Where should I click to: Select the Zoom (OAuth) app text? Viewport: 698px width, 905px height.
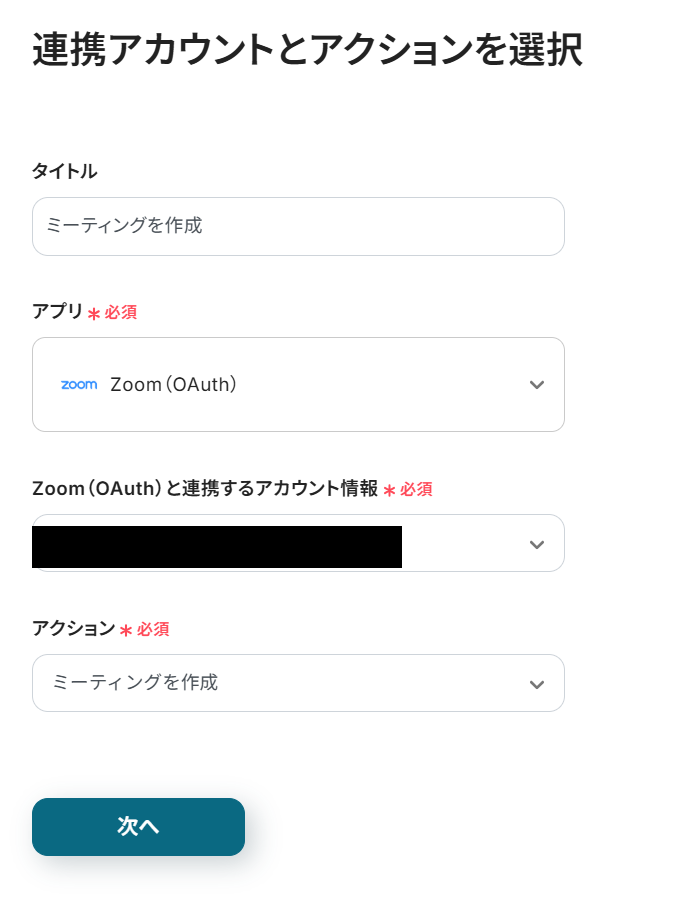173,385
